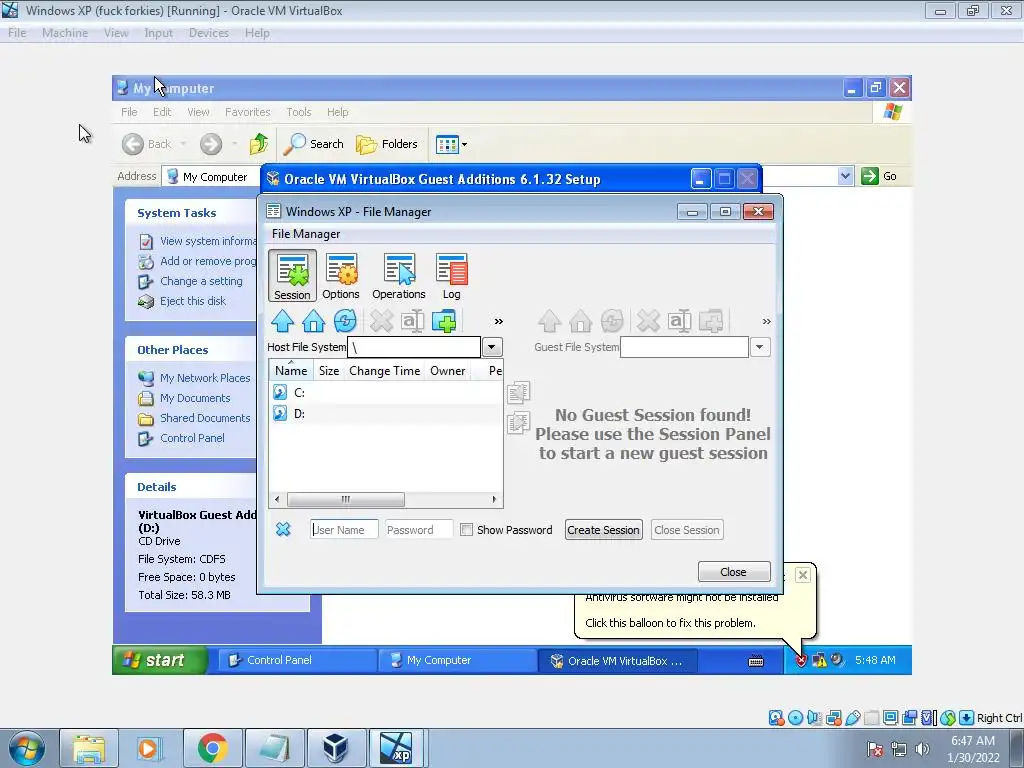Image resolution: width=1024 pixels, height=768 pixels.
Task: Sort host files by Size column
Action: (x=328, y=371)
